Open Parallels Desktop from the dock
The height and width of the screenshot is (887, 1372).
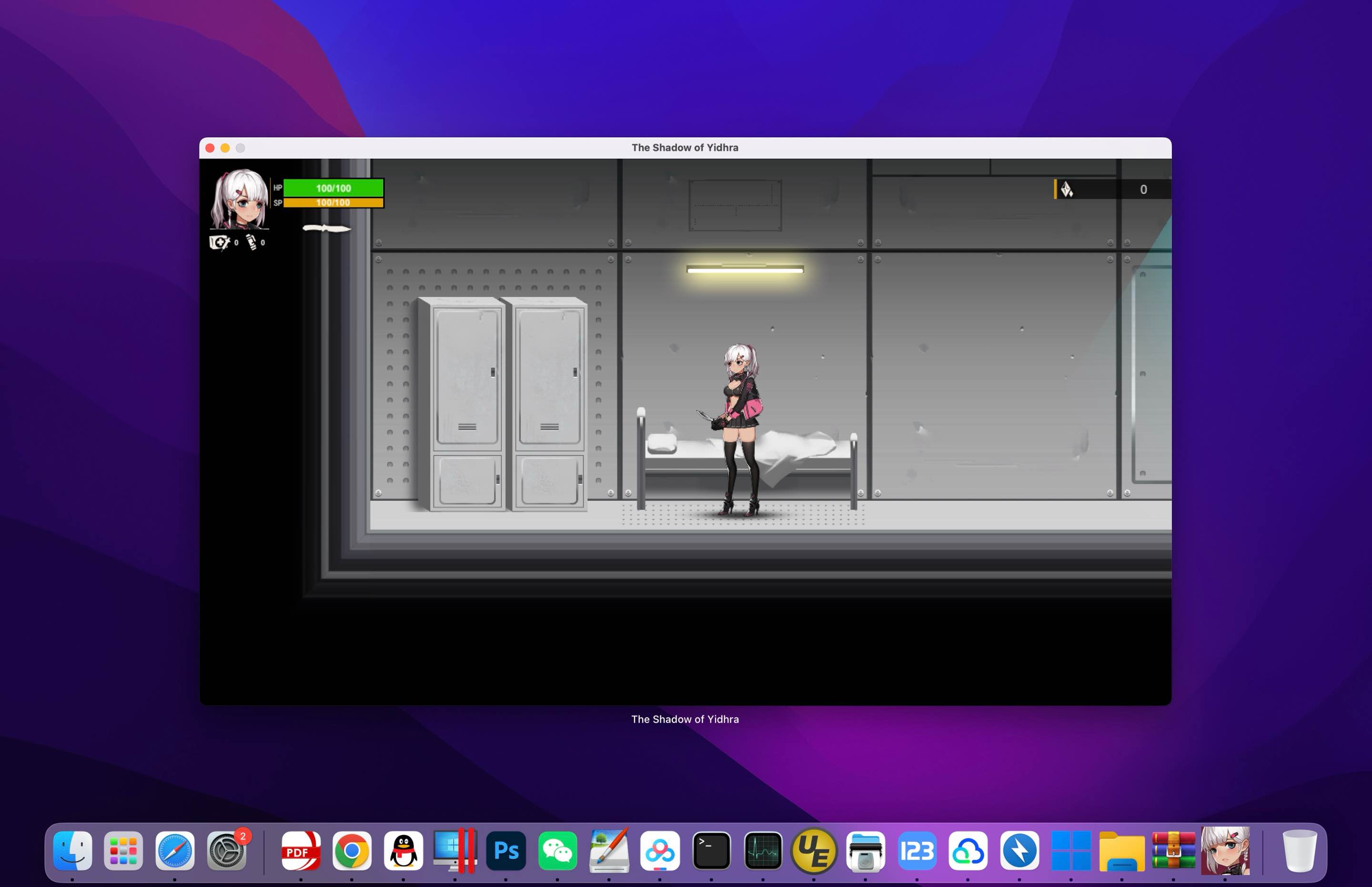(x=455, y=850)
